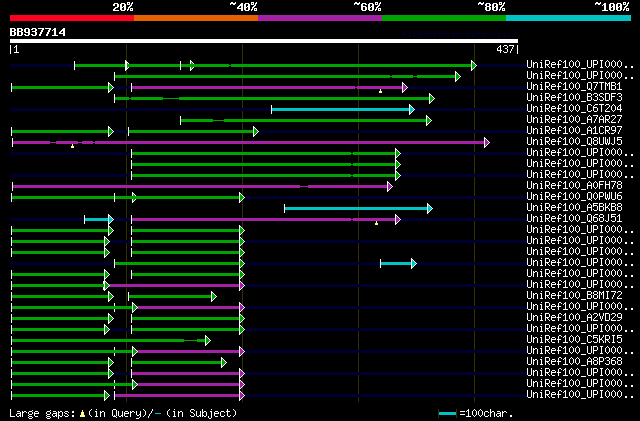640x421 pixels.
Task: Open the UniRef100_C6T204 hit label
Action: 574,109
